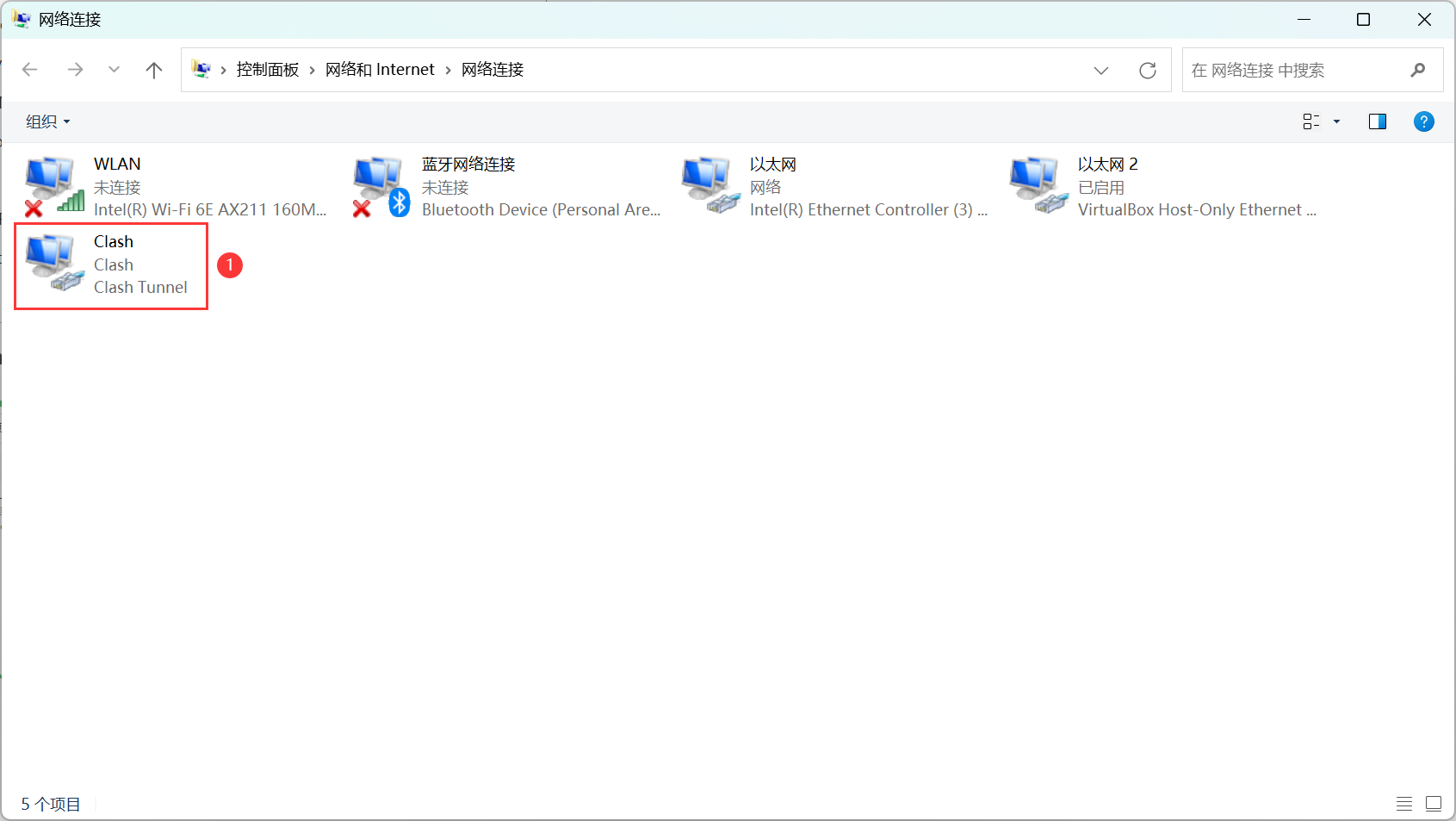This screenshot has height=821, width=1456.
Task: Click the Intel(R) Wi-Fi 6E AX211 text
Action: pyautogui.click(x=210, y=209)
